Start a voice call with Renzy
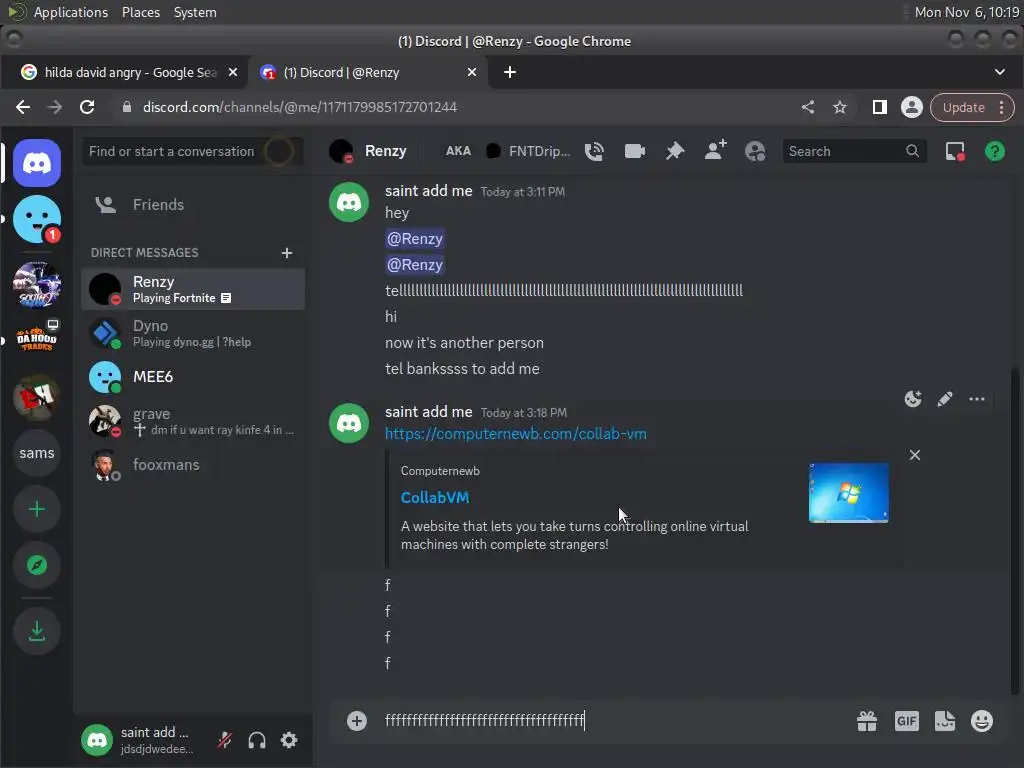The image size is (1024, 768). point(594,152)
